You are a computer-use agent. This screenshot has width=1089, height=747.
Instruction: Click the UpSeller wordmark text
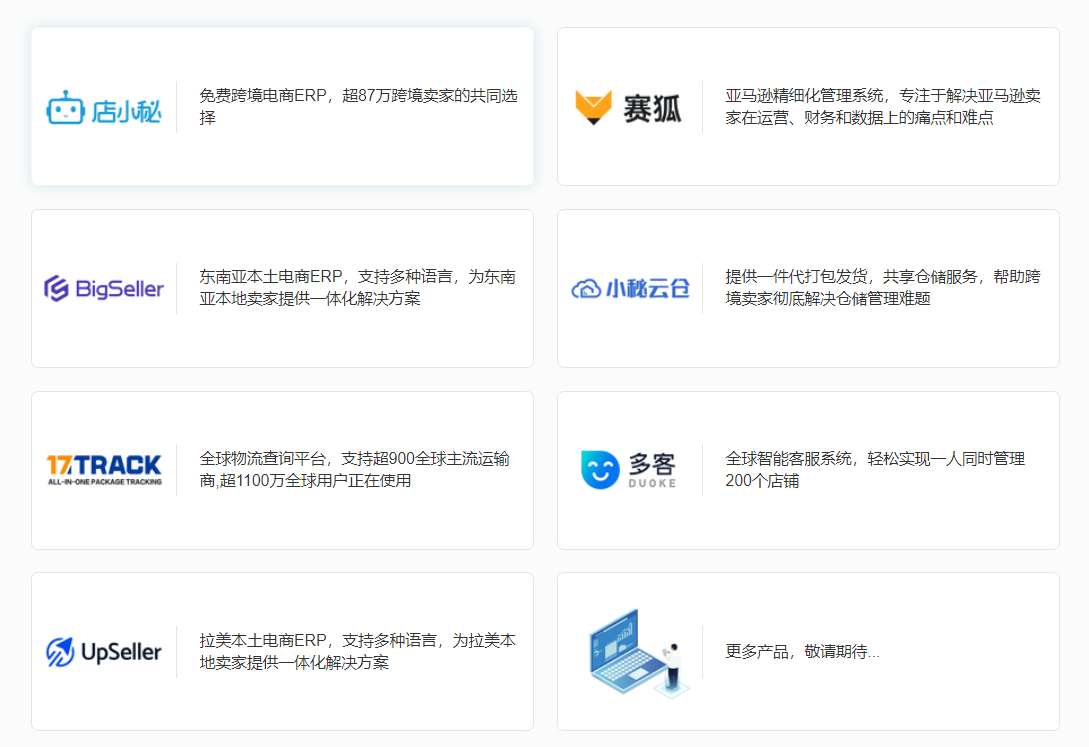coord(121,653)
